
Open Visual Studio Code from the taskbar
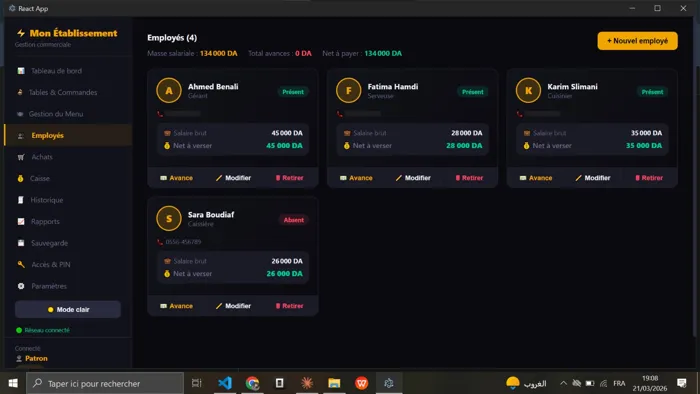click(x=225, y=383)
